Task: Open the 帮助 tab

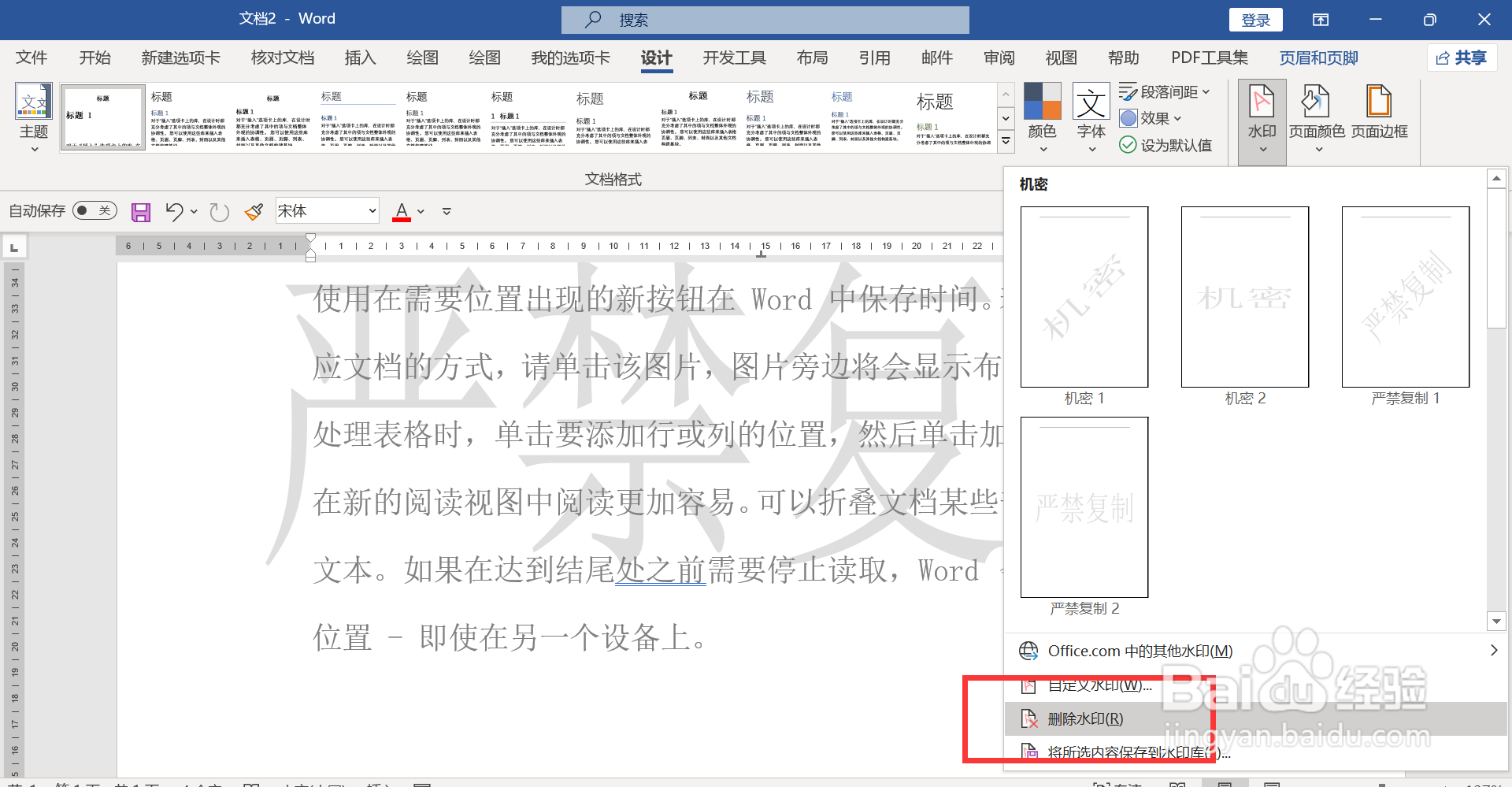Action: [x=1123, y=58]
